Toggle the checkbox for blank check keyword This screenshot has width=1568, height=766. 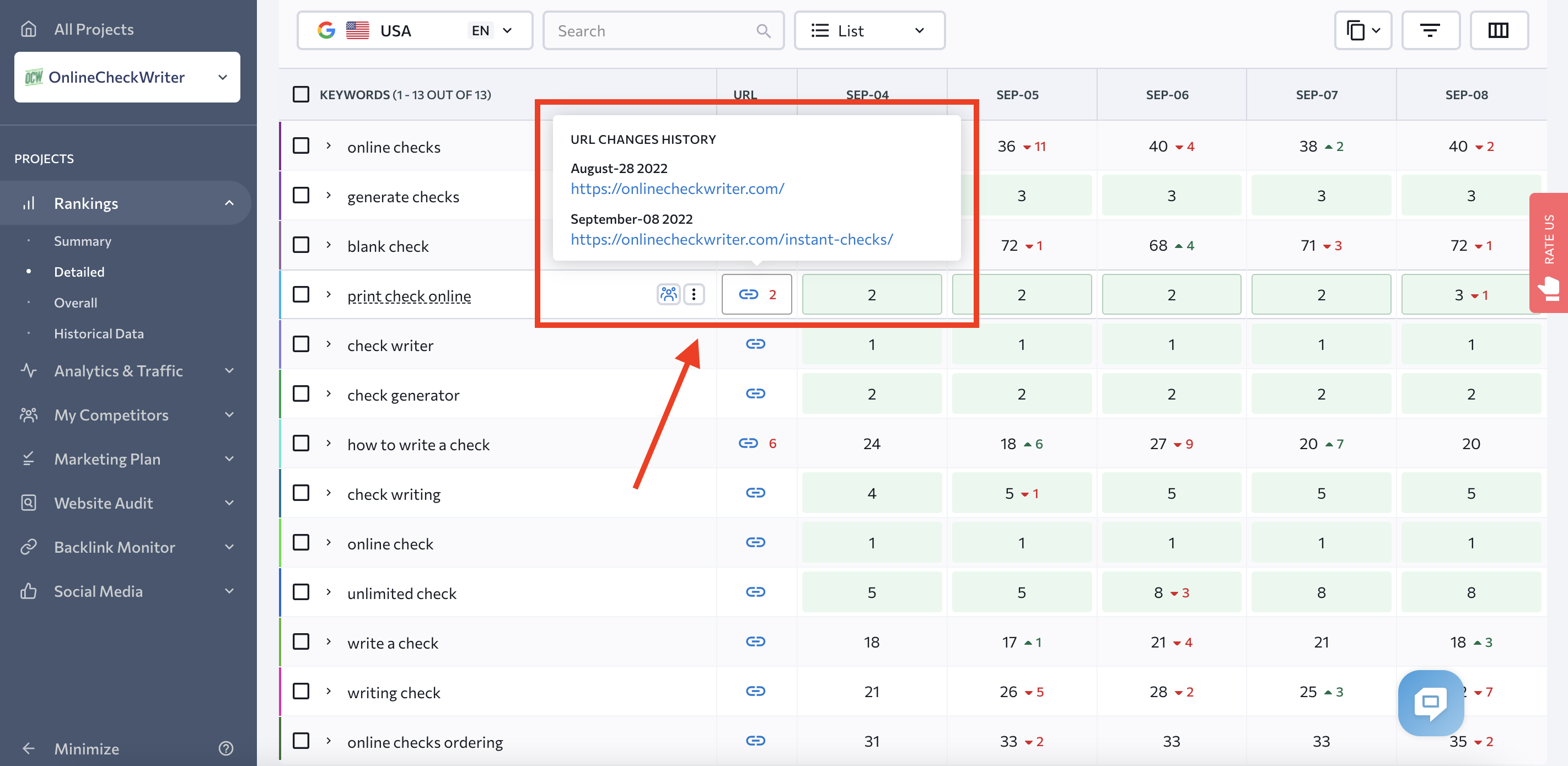coord(300,245)
